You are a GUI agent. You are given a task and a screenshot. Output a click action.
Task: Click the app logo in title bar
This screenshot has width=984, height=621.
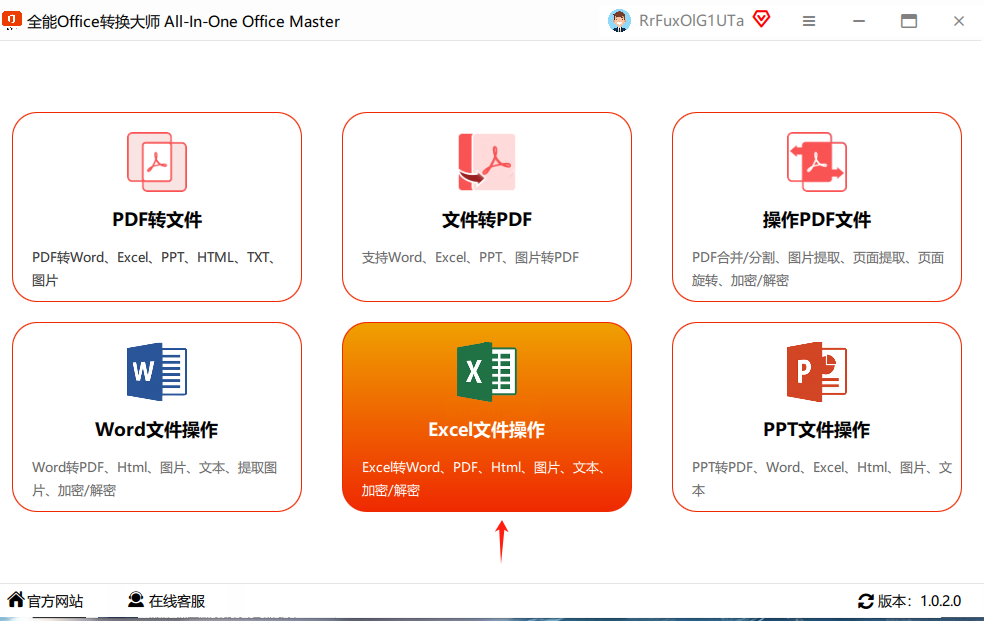pyautogui.click(x=12, y=20)
